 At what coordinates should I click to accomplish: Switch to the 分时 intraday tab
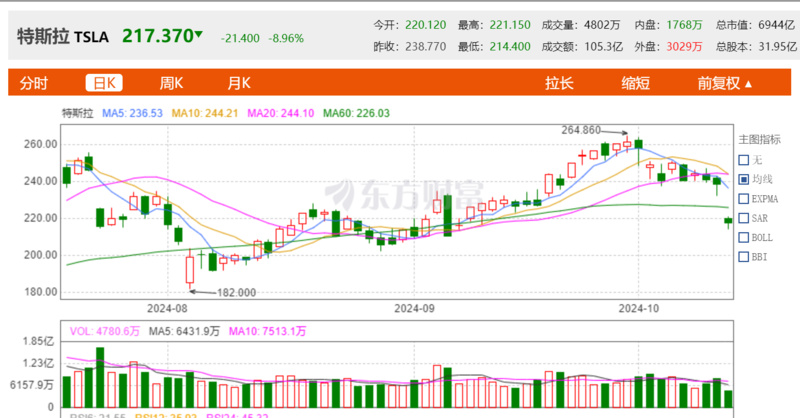pos(34,83)
